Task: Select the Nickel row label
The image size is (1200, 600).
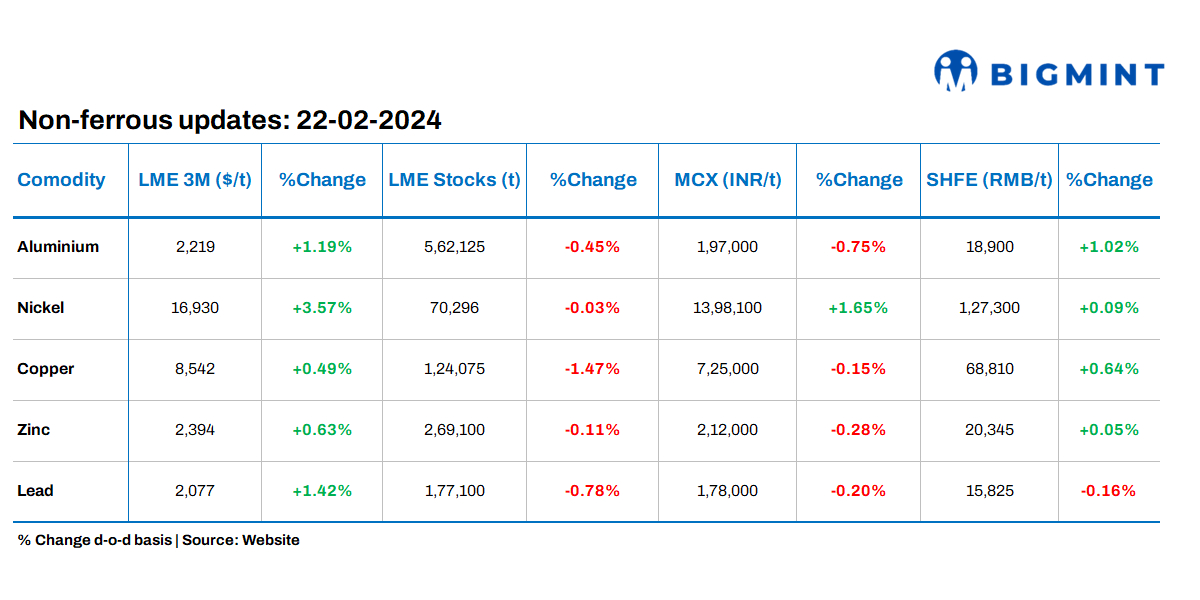Action: (41, 307)
